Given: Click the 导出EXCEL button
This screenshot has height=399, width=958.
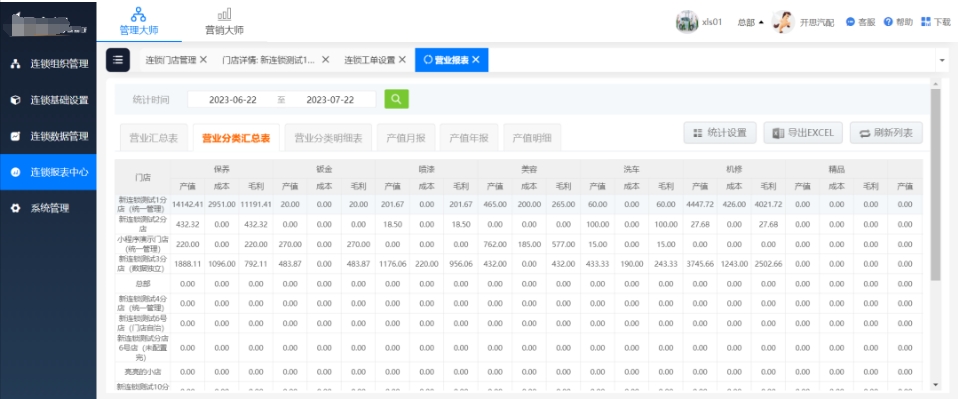Looking at the screenshot, I should [803, 133].
